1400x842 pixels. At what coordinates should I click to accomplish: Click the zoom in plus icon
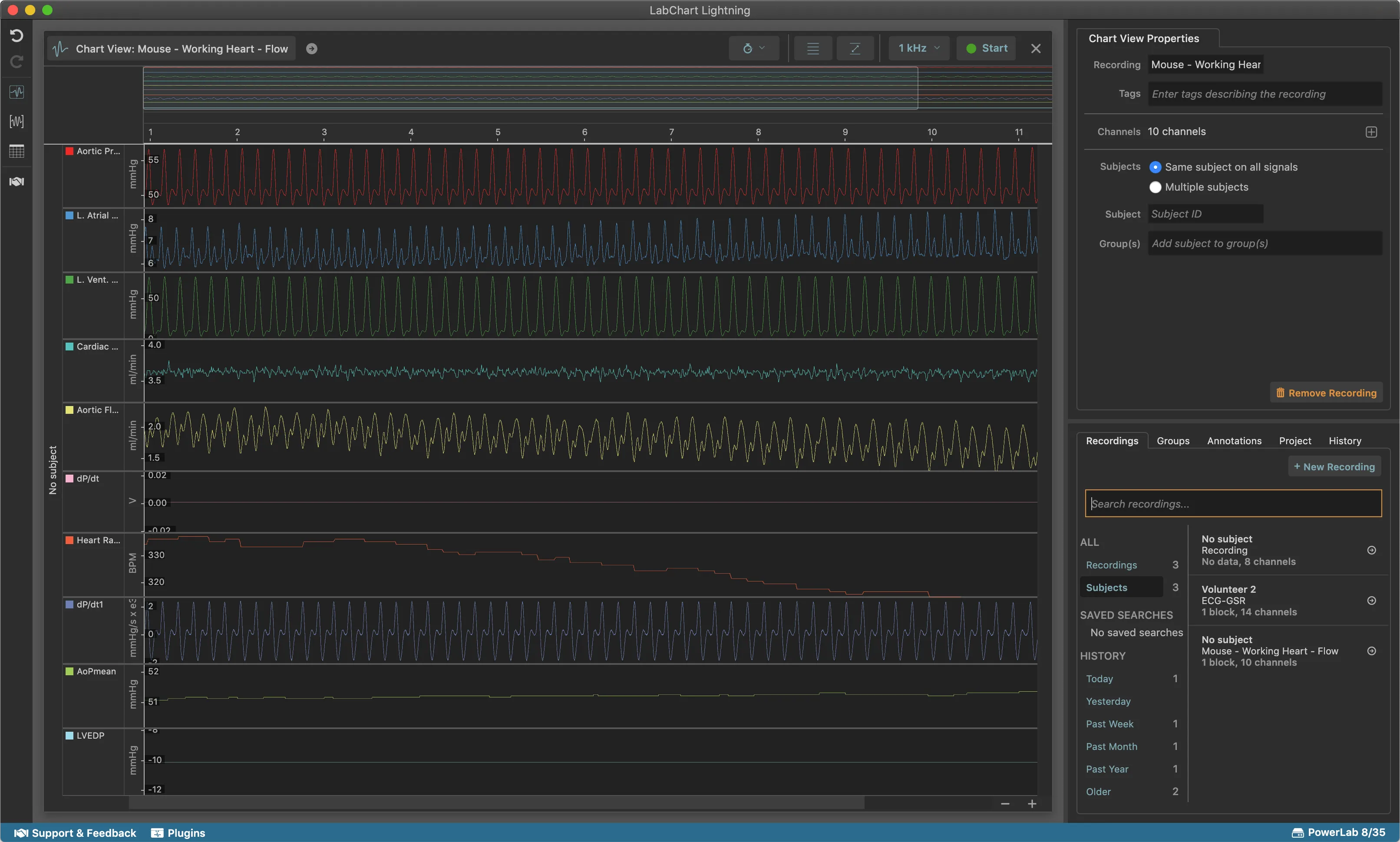1032,803
